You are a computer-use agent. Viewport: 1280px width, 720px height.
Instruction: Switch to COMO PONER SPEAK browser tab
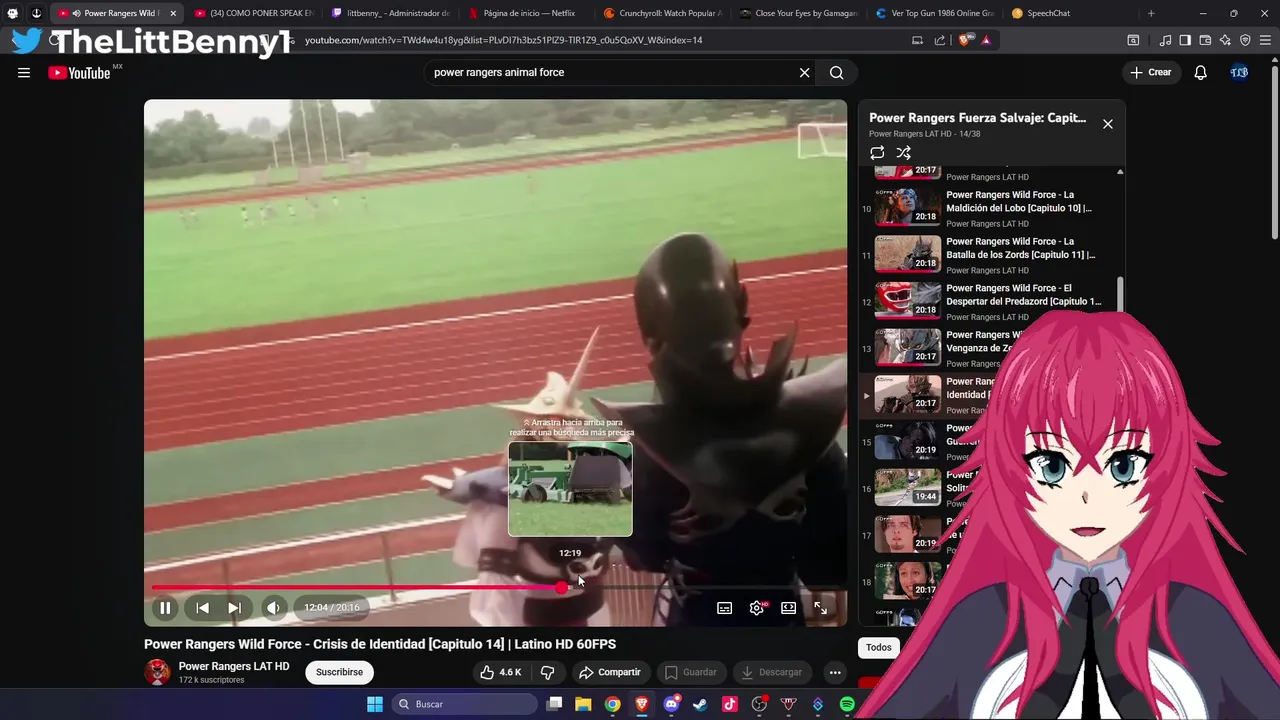[x=253, y=13]
